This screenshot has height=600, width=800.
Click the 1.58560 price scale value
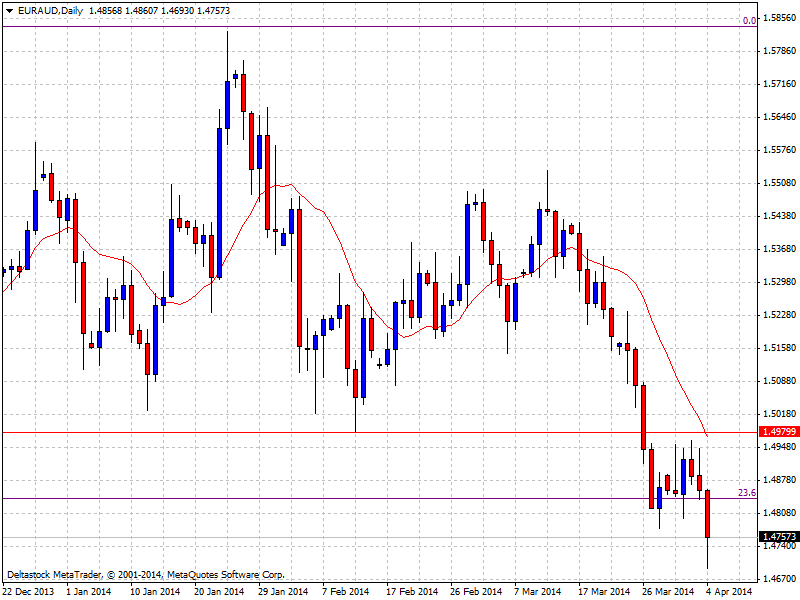[780, 18]
